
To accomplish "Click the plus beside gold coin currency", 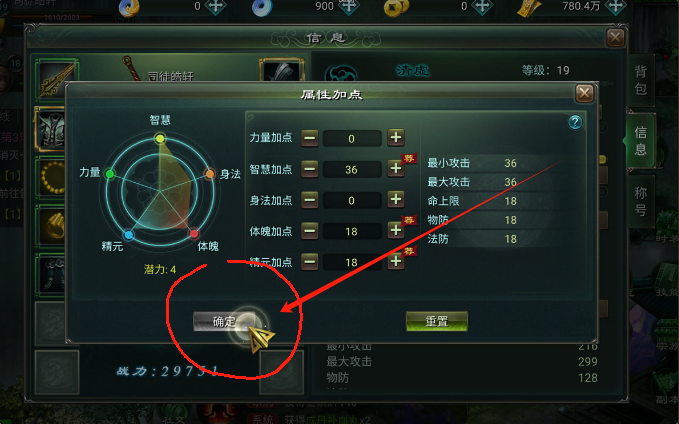I will (x=482, y=6).
